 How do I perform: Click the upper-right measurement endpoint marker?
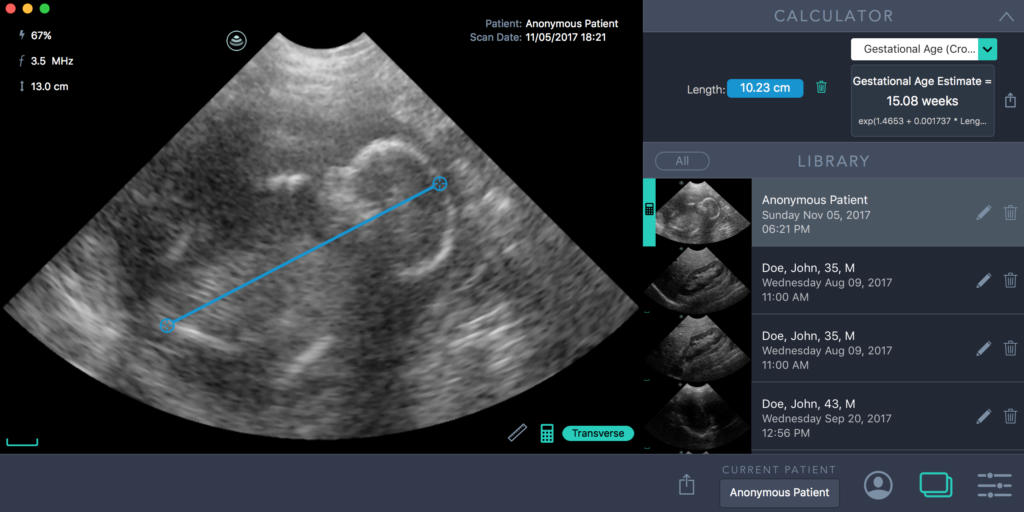tap(439, 184)
